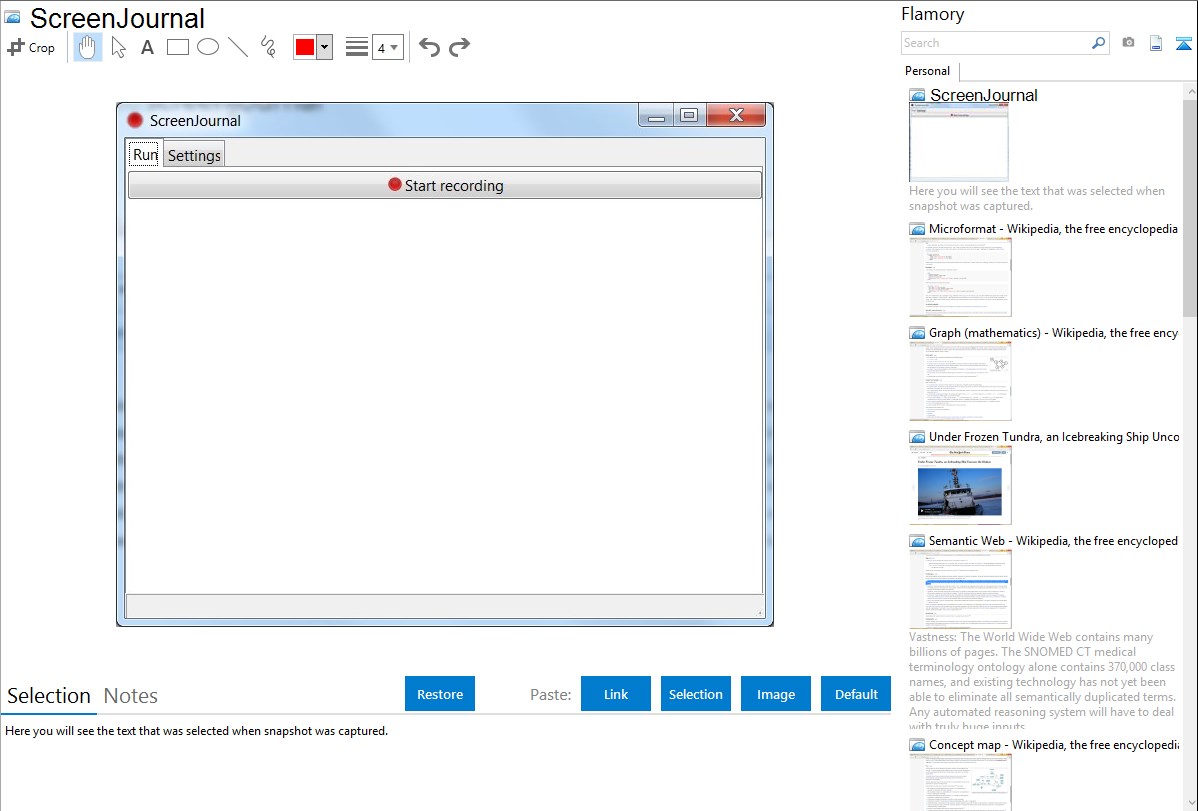The width and height of the screenshot is (1198, 811).
Task: Select the text annotation tool
Action: pyautogui.click(x=147, y=47)
